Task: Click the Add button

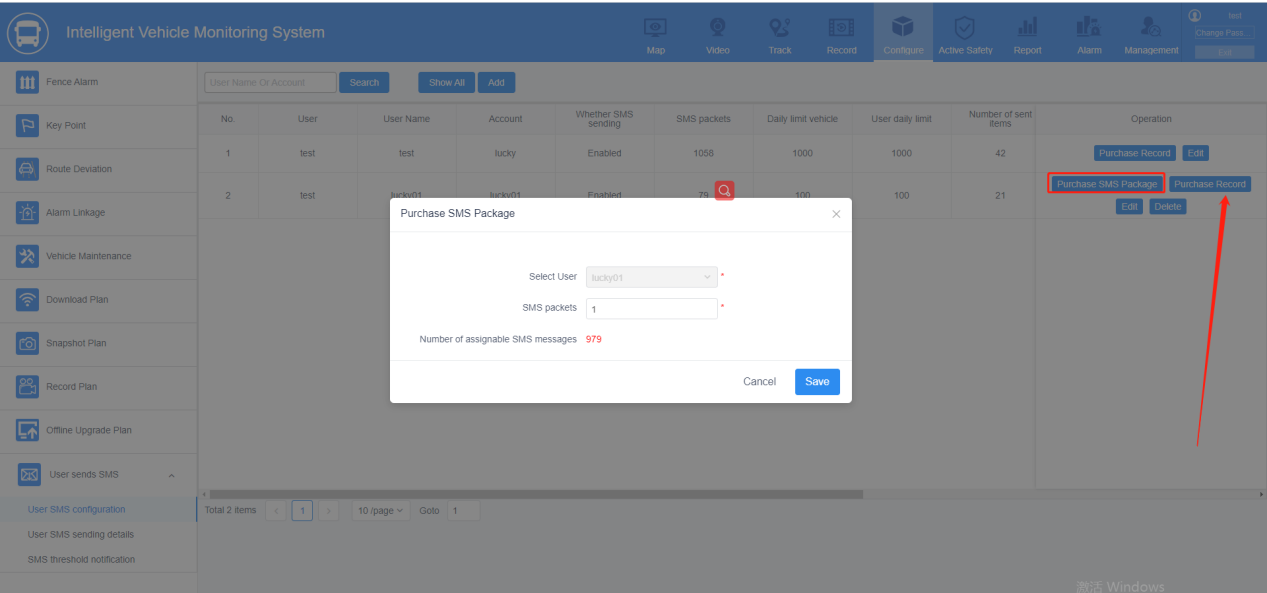Action: coord(496,83)
